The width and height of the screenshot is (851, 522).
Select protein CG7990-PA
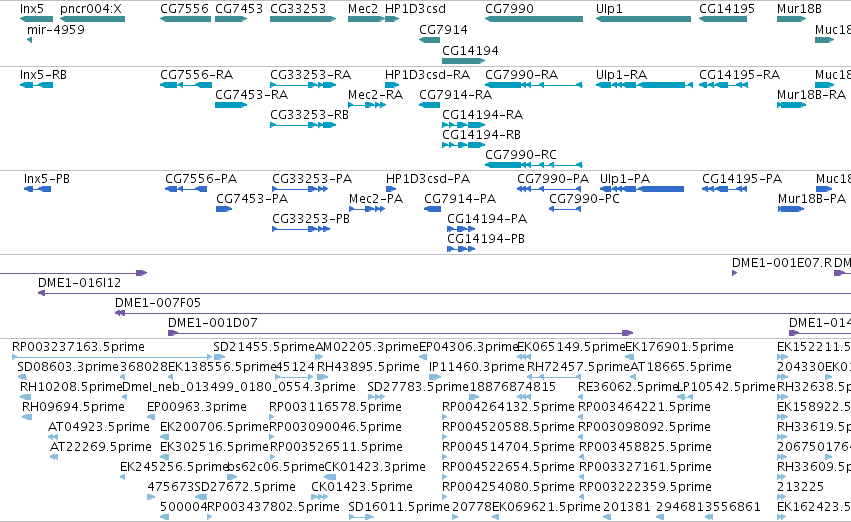pyautogui.click(x=553, y=179)
